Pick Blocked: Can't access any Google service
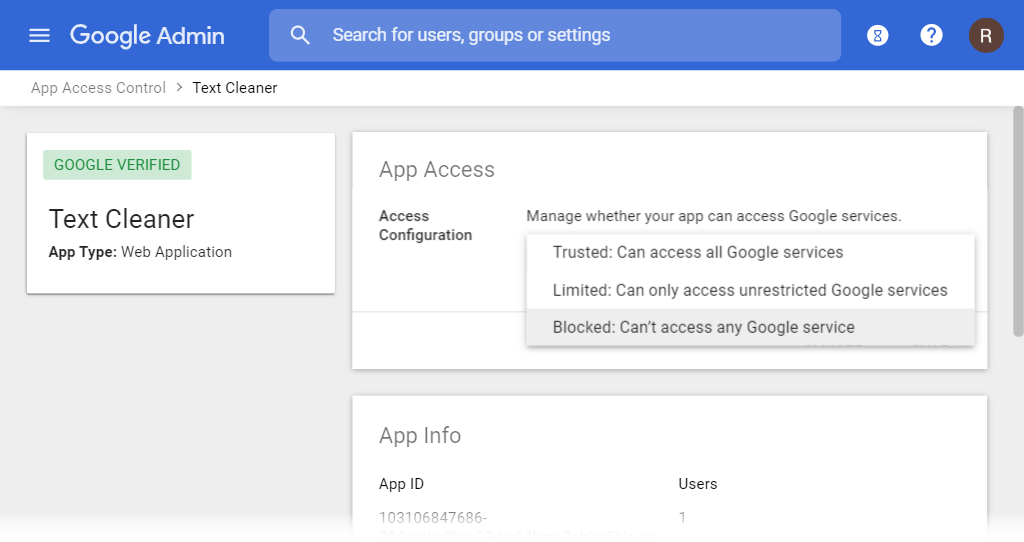 tap(704, 327)
